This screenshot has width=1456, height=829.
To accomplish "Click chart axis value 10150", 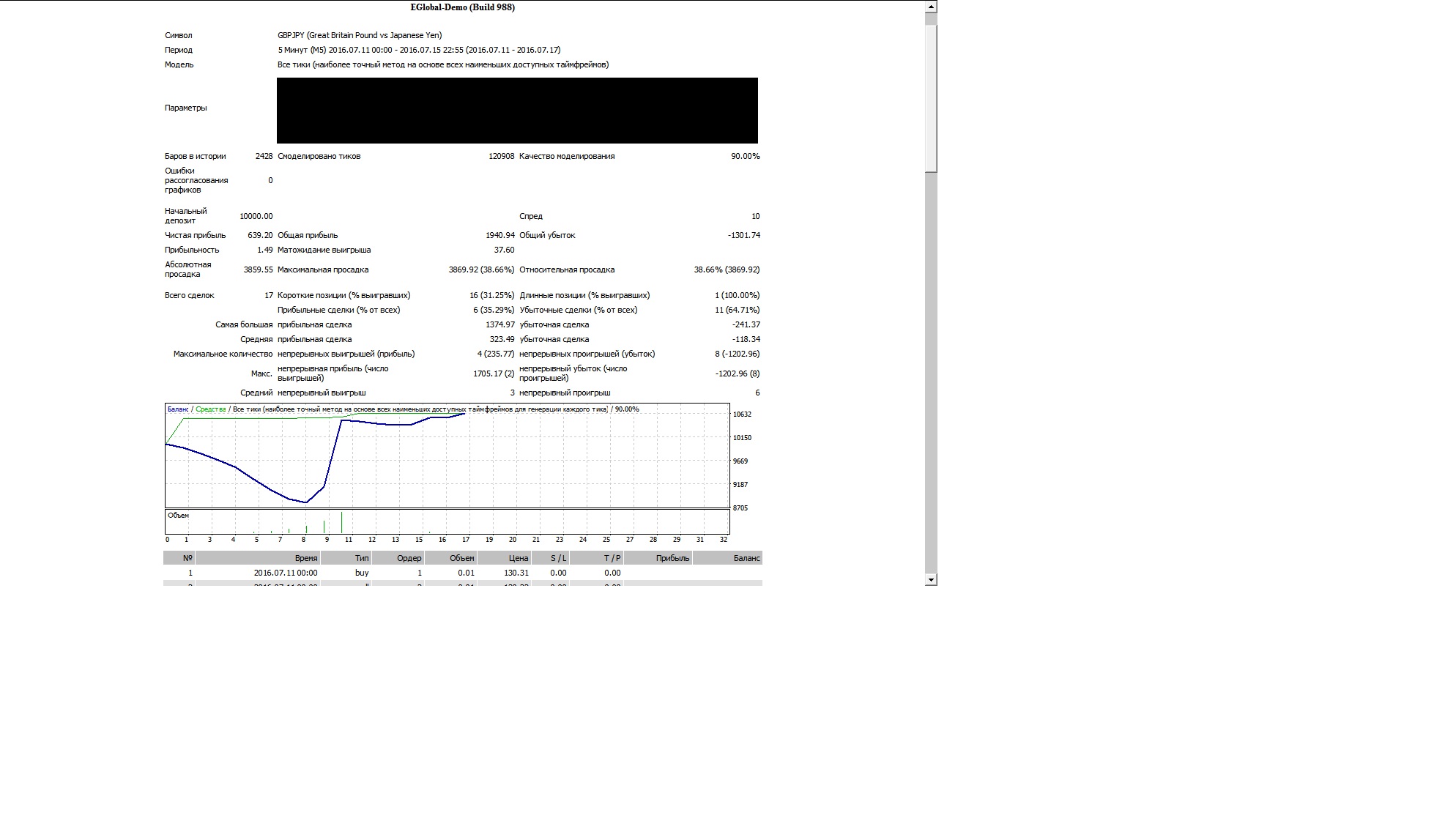I will point(742,438).
